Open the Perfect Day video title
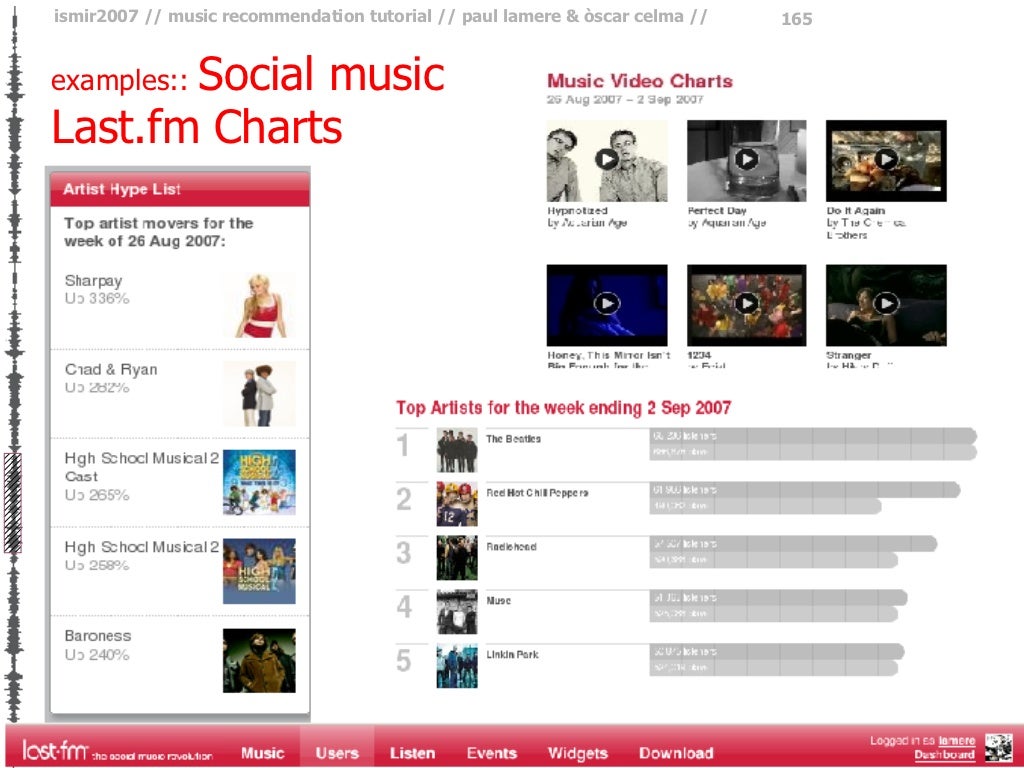Image resolution: width=1024 pixels, height=768 pixels. pyautogui.click(x=717, y=211)
